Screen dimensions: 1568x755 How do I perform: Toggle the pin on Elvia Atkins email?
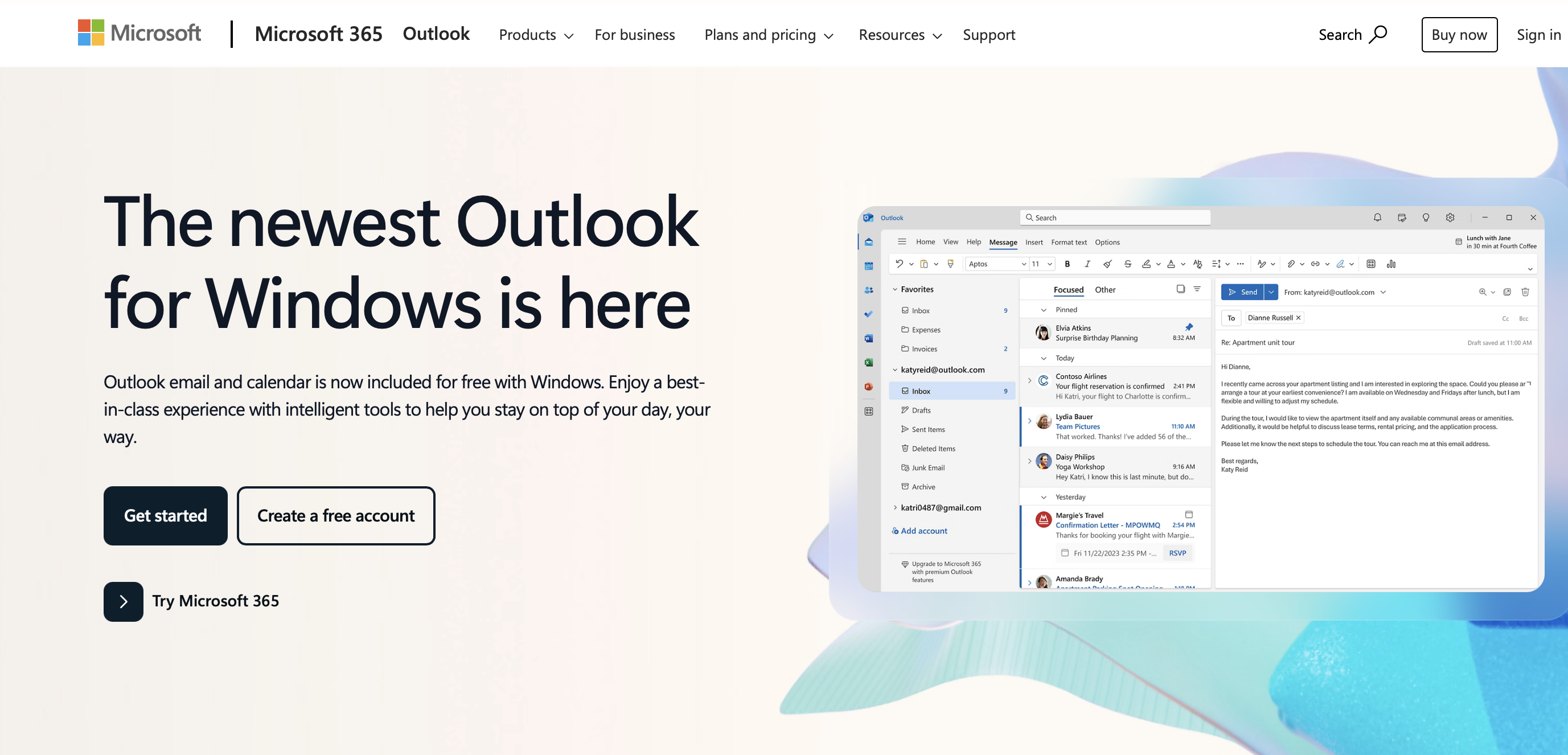(x=1189, y=327)
